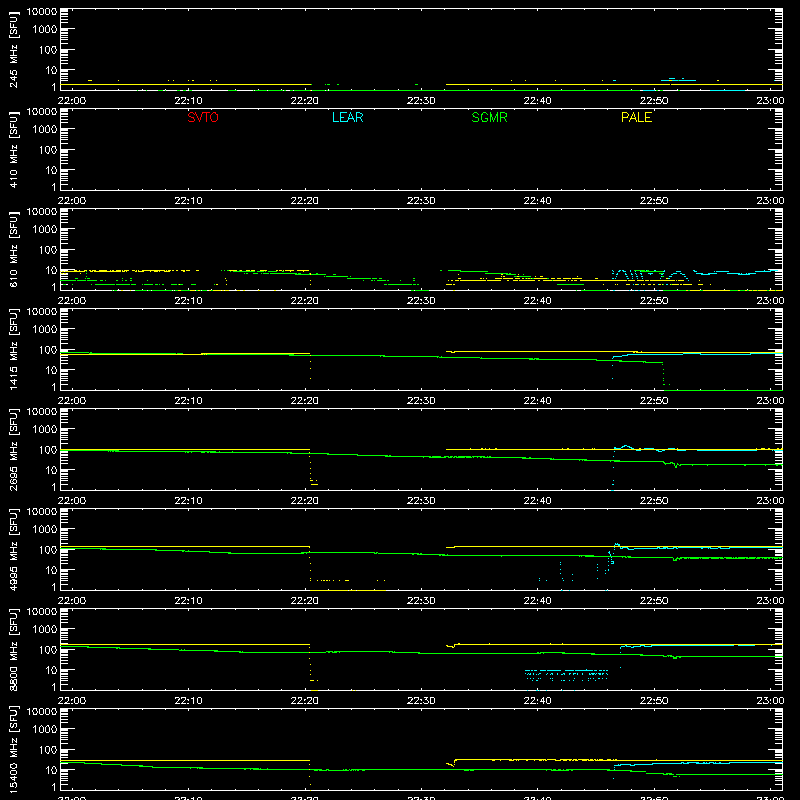
Task: Select the 15400 MHz [SFU] axis title
Action: tap(14, 749)
